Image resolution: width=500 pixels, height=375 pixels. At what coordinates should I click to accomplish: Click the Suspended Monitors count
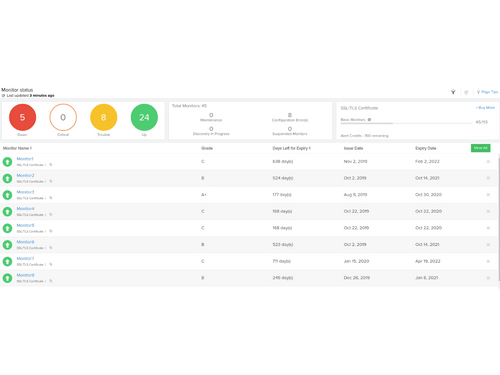290,129
